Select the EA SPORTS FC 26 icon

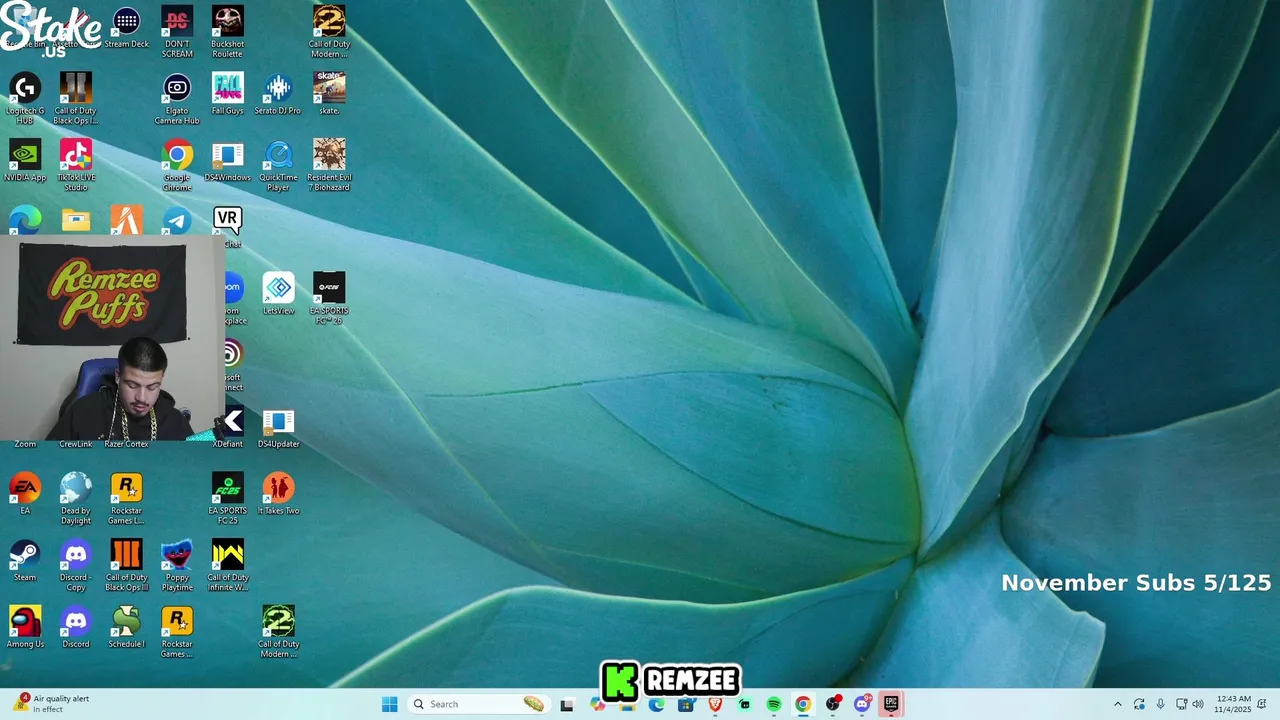pos(329,298)
